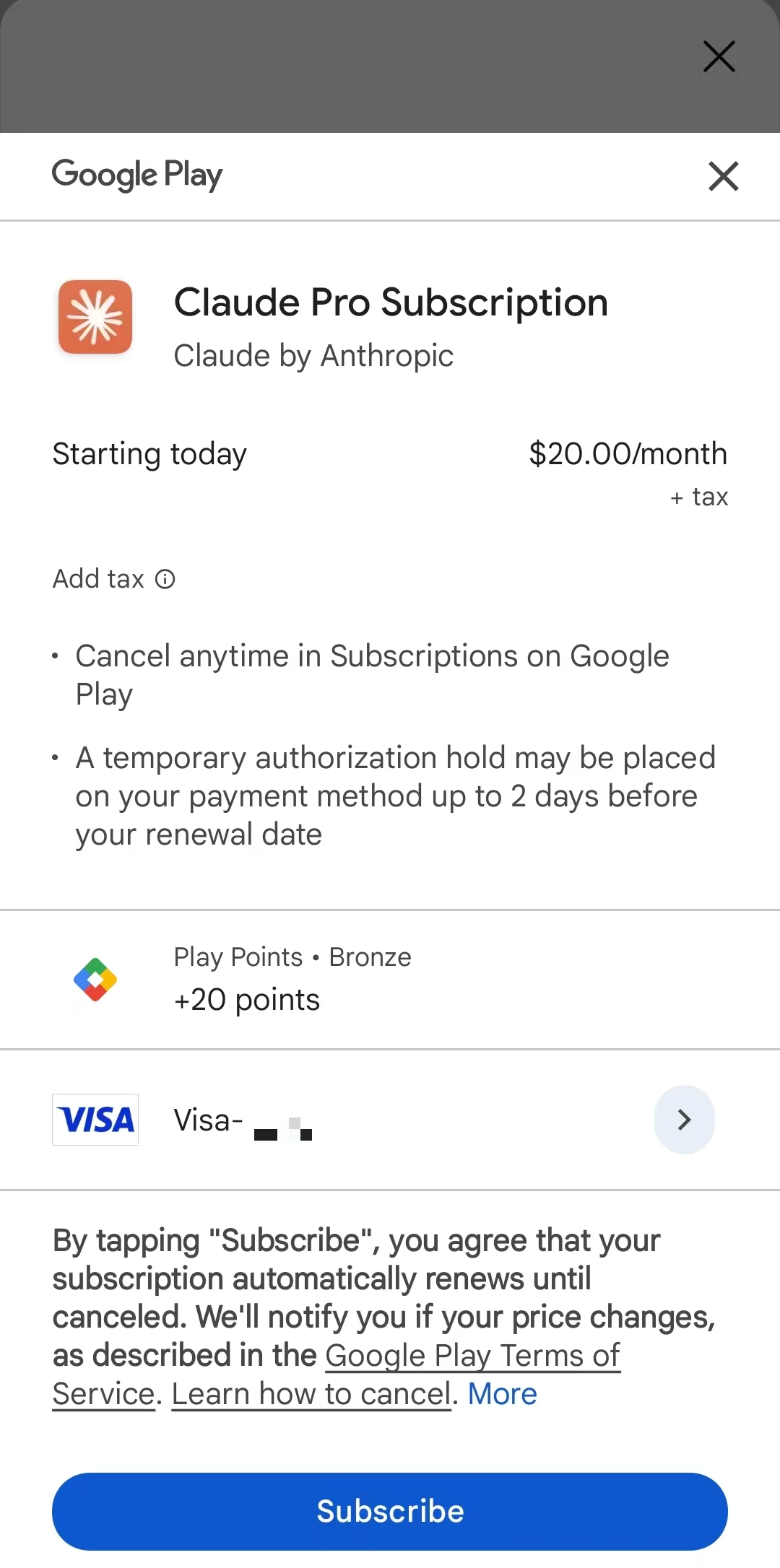This screenshot has height=1568, width=780.
Task: Tap the $20.00/month price
Action: pyautogui.click(x=628, y=454)
